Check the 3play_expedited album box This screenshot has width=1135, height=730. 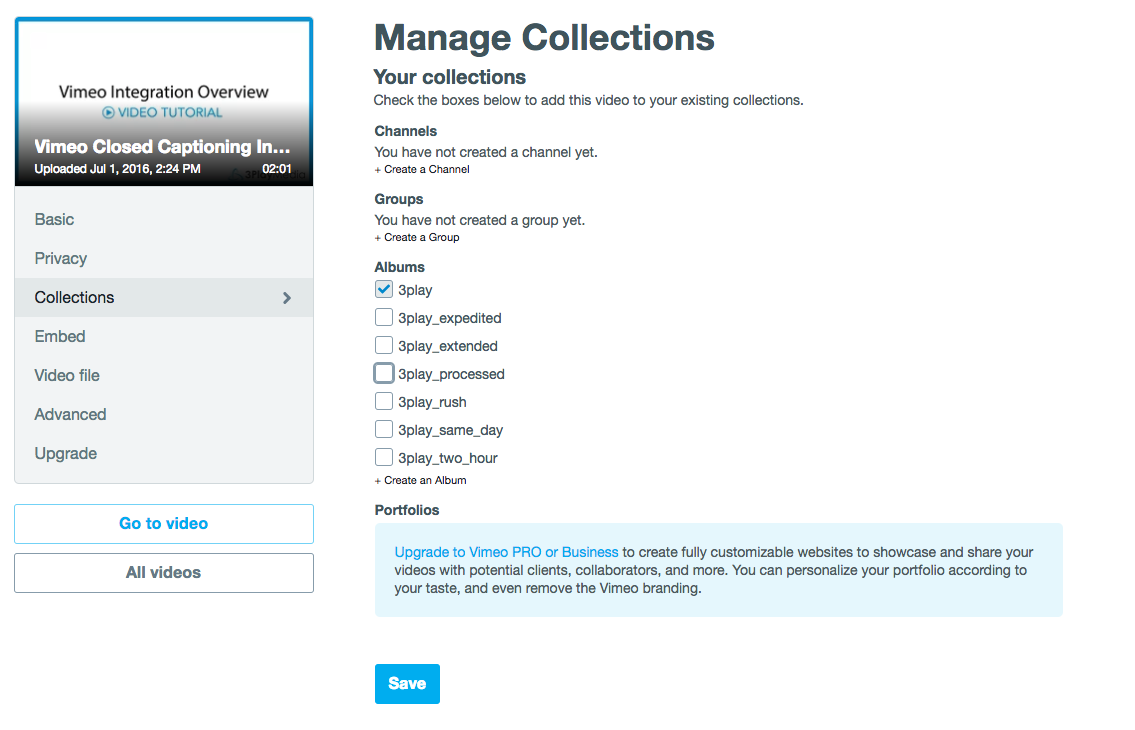tap(384, 317)
